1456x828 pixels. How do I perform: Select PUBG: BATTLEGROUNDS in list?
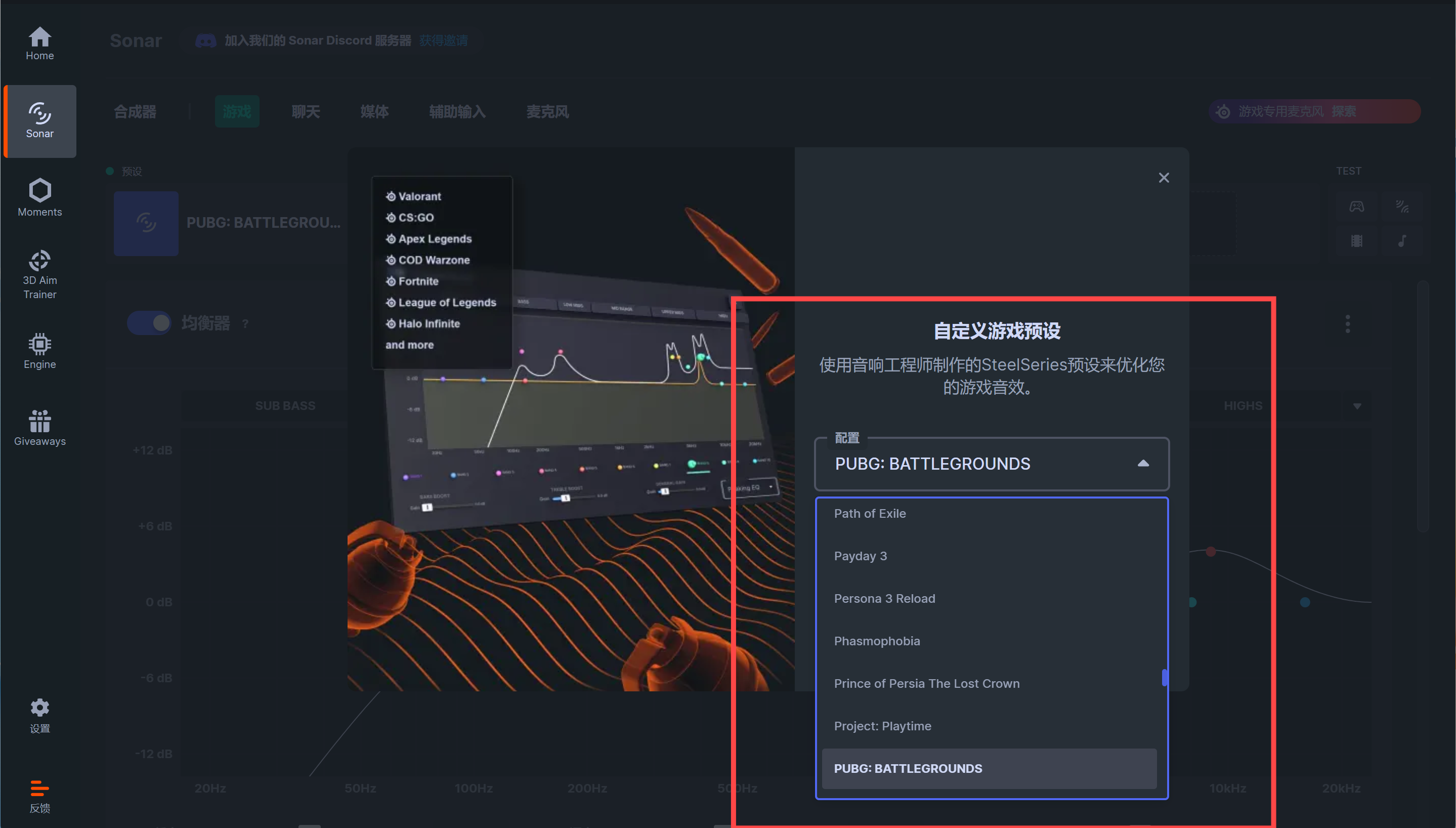(x=989, y=769)
